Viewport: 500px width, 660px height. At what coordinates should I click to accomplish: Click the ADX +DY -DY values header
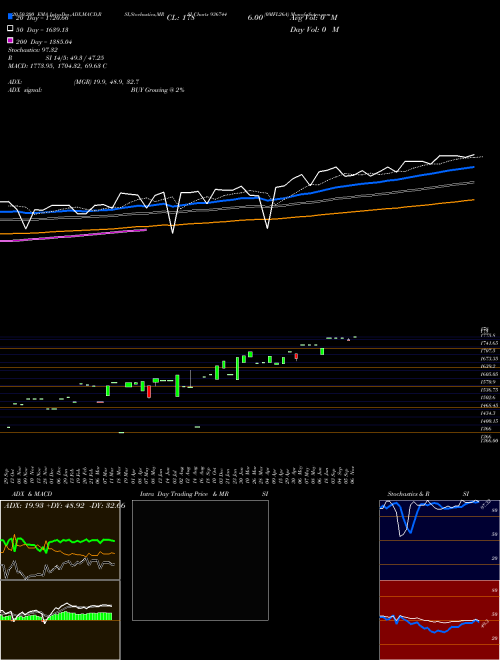pyautogui.click(x=64, y=506)
